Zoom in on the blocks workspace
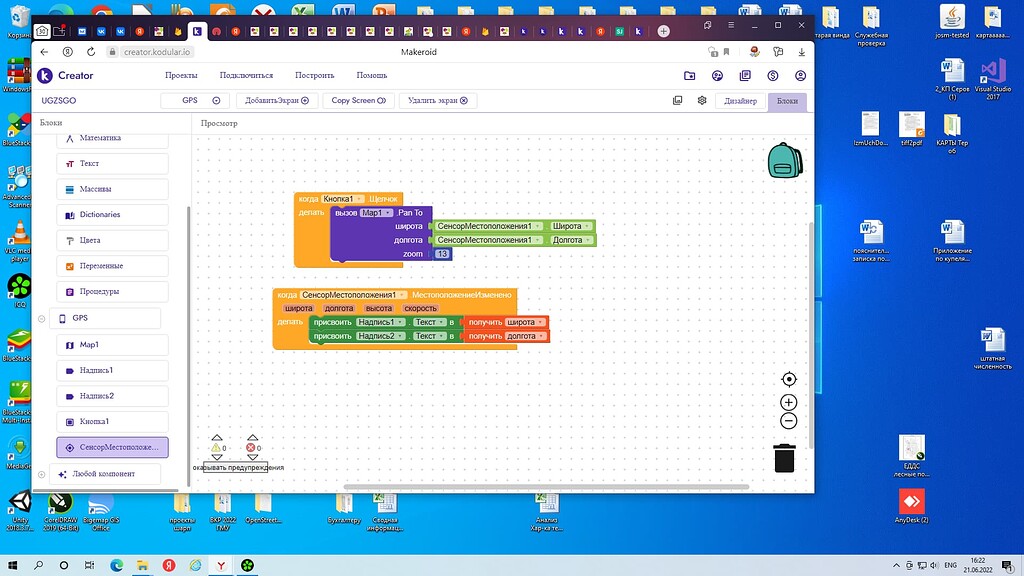The height and width of the screenshot is (576, 1024). [789, 402]
